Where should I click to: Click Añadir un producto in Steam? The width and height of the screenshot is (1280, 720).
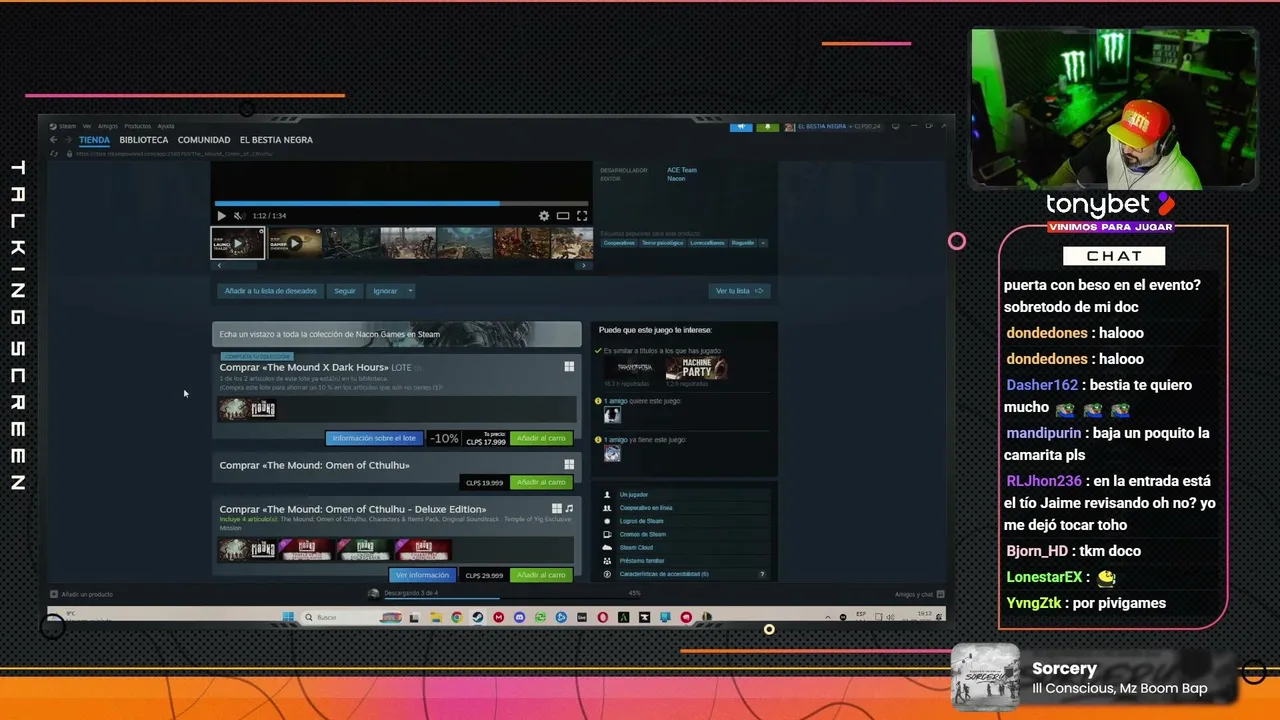point(82,594)
